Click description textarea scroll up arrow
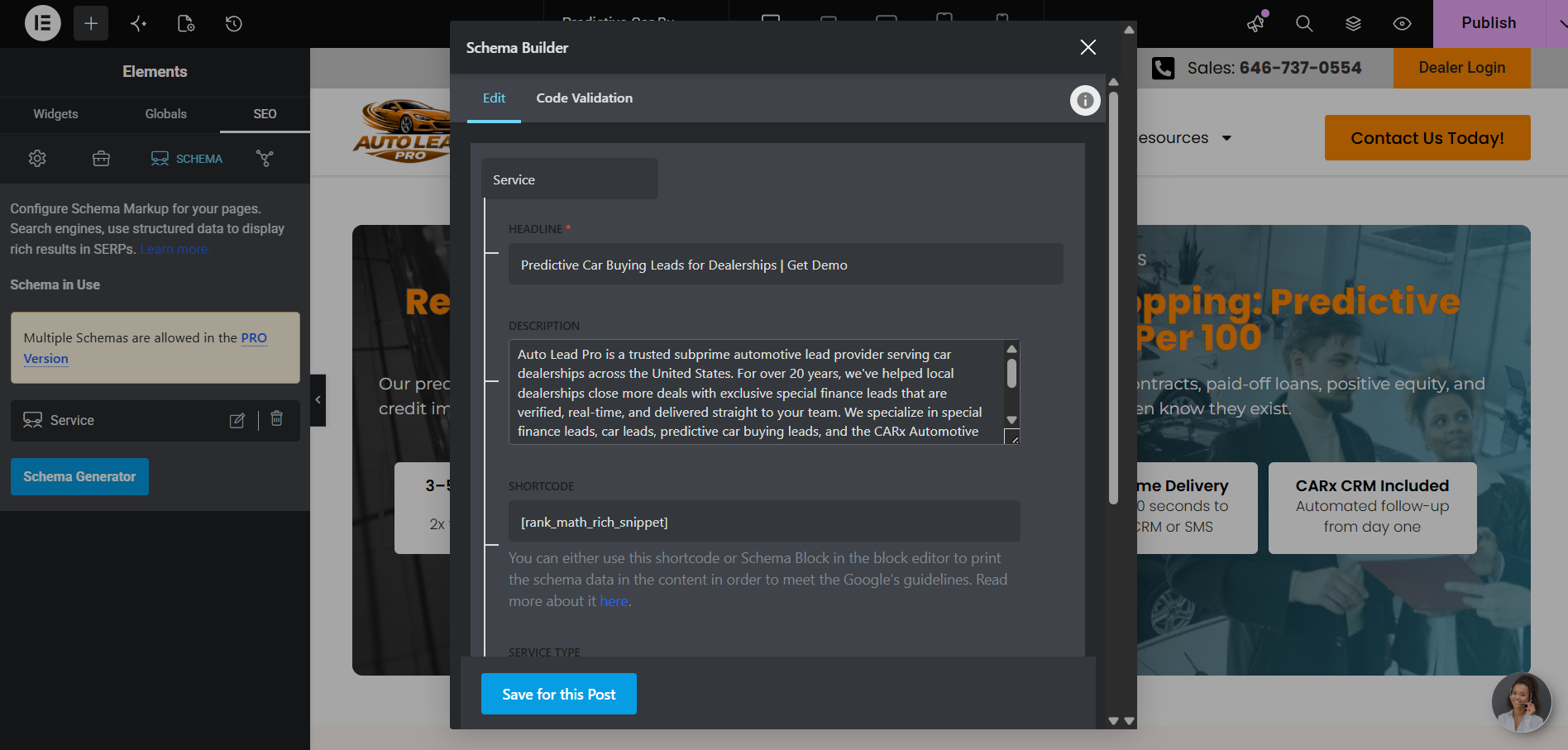Image resolution: width=1568 pixels, height=750 pixels. tap(1011, 349)
